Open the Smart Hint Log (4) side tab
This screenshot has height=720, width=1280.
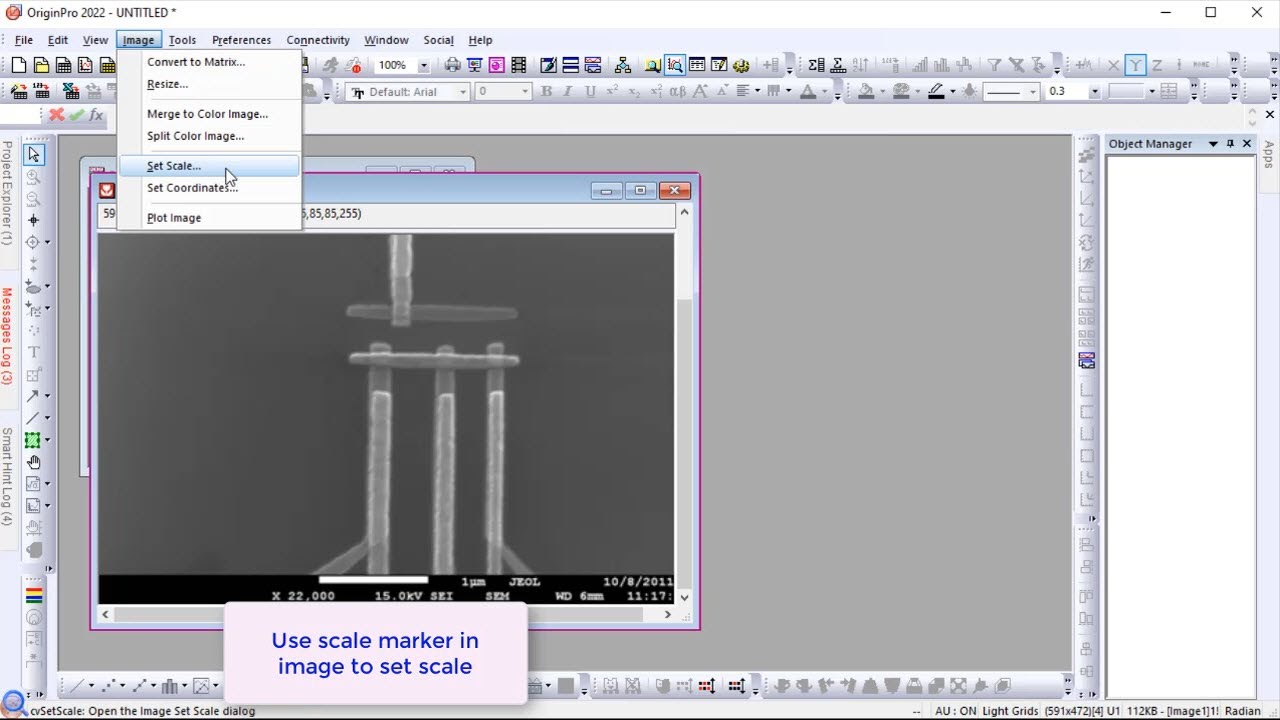(7, 477)
